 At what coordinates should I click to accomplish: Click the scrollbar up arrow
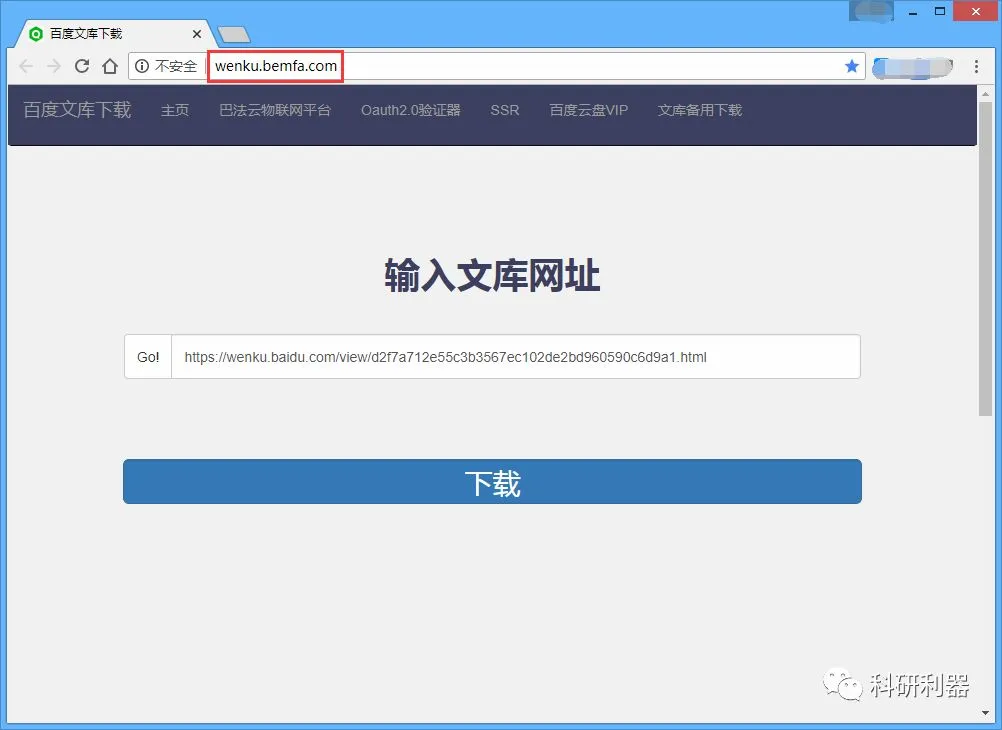985,93
